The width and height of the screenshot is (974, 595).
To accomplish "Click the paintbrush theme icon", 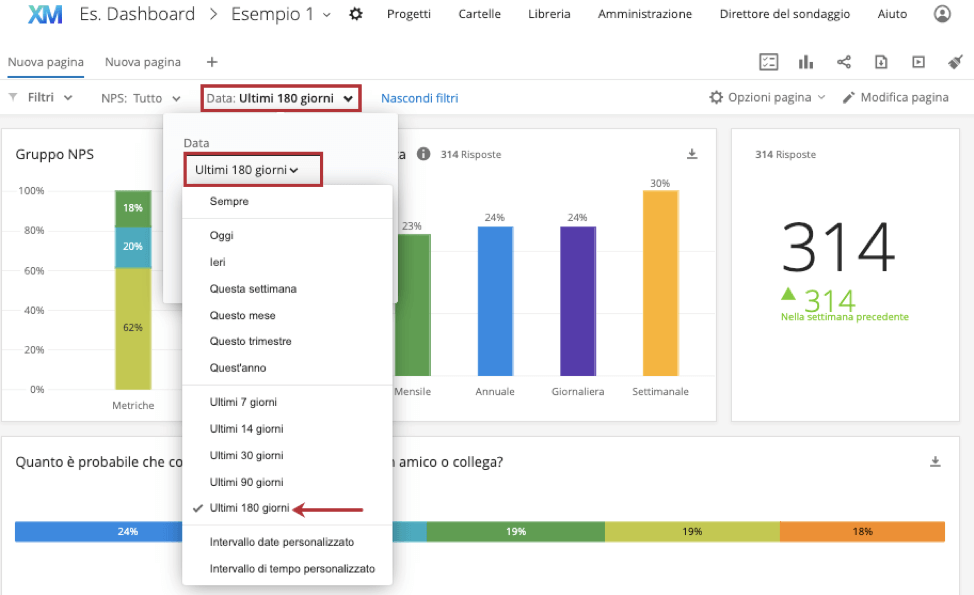I will pos(955,62).
